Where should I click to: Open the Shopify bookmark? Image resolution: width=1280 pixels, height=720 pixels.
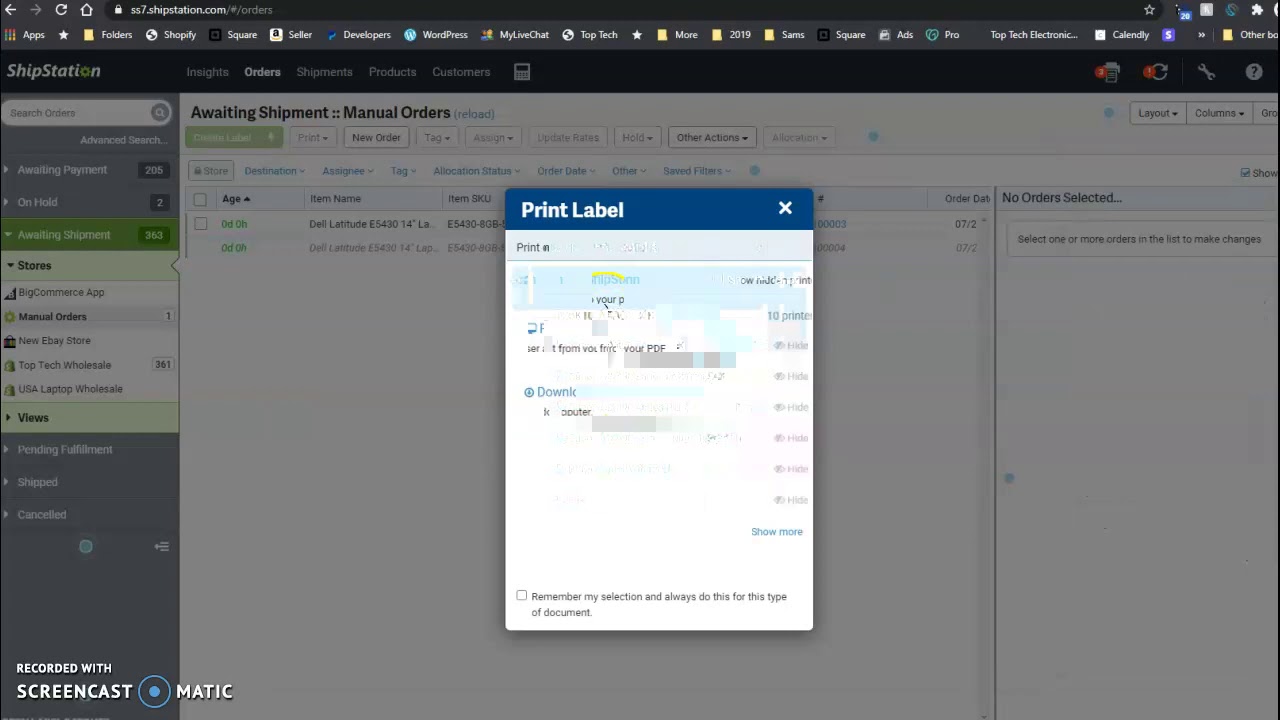click(171, 35)
